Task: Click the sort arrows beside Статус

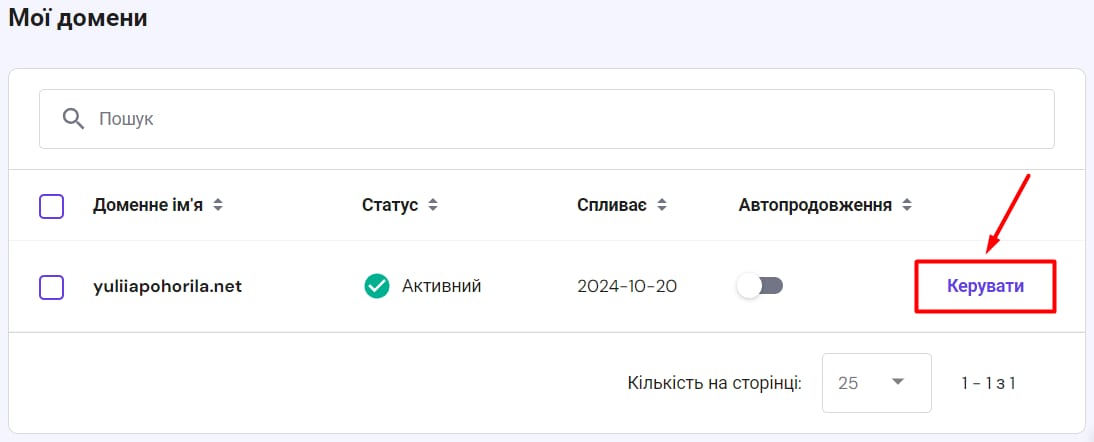Action: pos(433,206)
